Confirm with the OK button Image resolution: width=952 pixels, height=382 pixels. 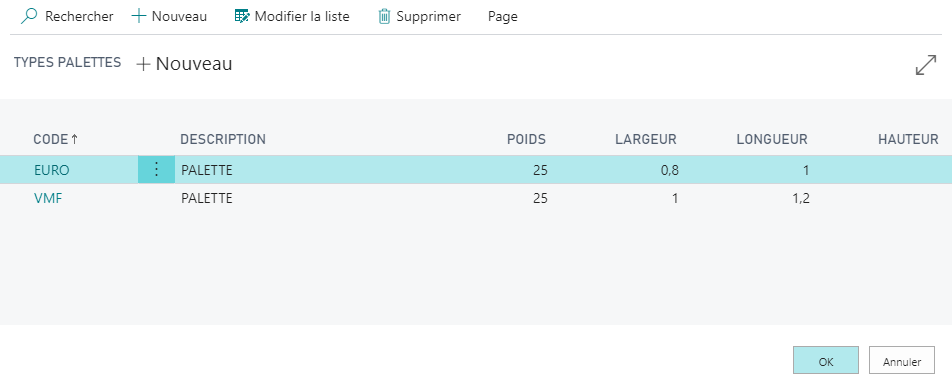click(826, 360)
